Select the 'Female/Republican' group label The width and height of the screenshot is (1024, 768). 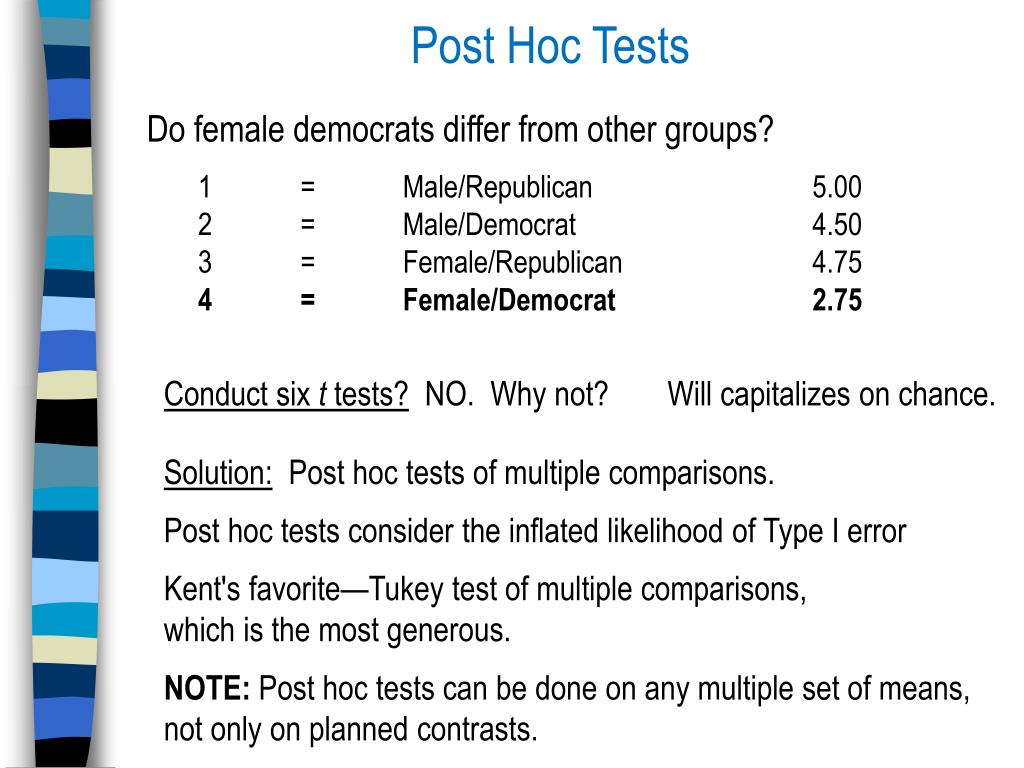(x=512, y=263)
